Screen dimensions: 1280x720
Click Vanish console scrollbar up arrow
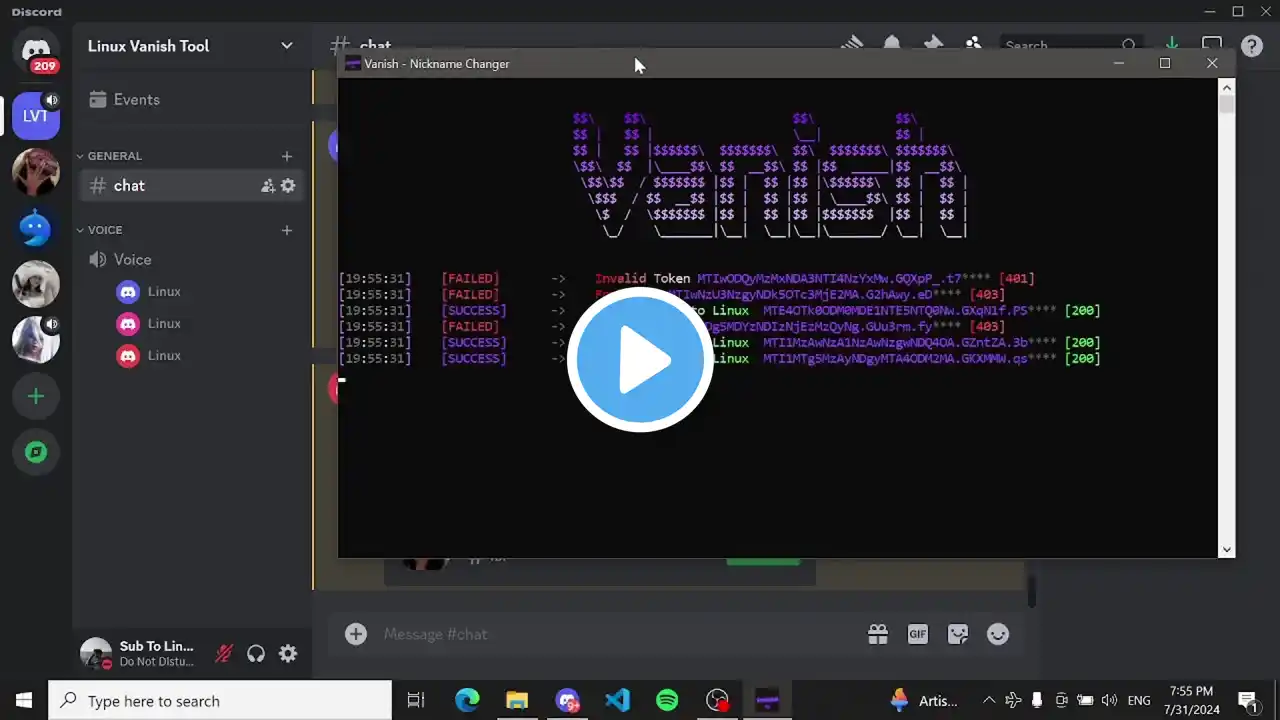click(x=1227, y=87)
